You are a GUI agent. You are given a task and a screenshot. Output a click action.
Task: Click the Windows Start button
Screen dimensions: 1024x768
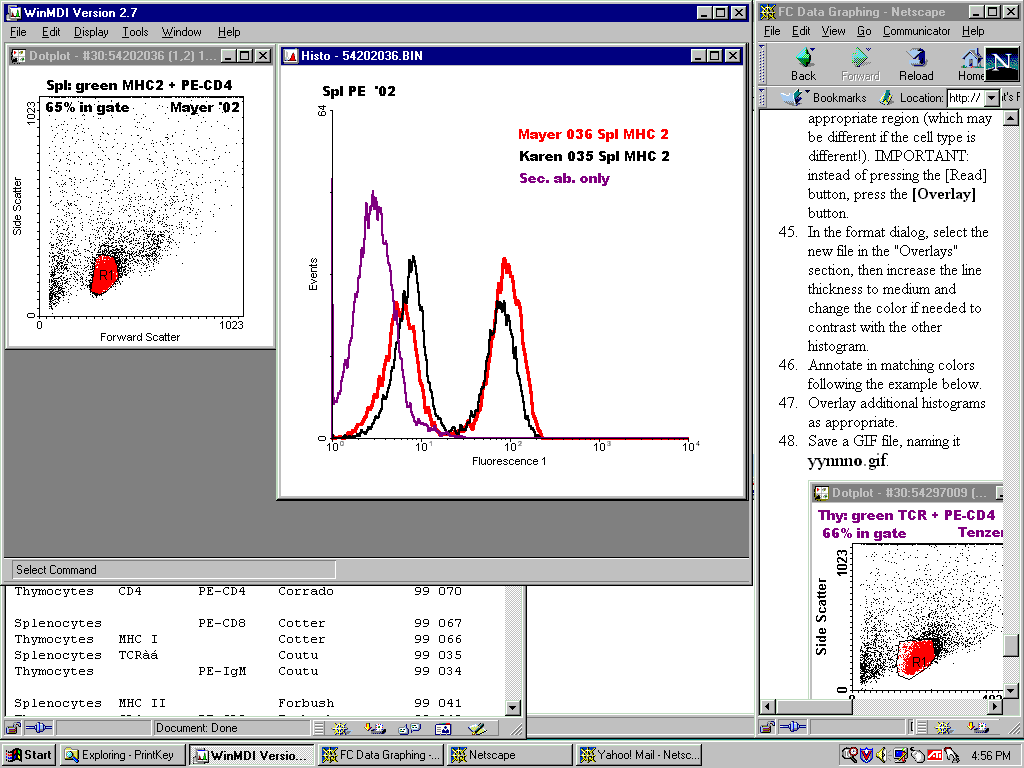point(29,755)
